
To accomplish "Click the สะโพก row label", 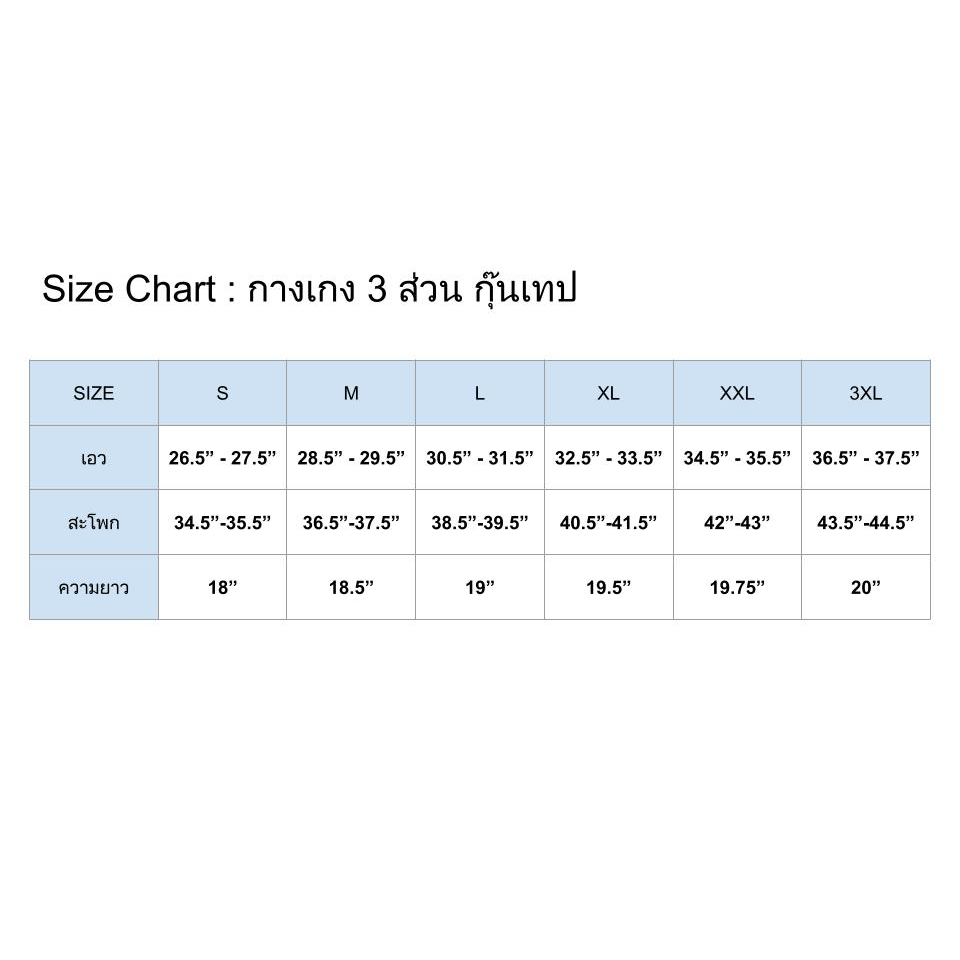I will [x=94, y=522].
